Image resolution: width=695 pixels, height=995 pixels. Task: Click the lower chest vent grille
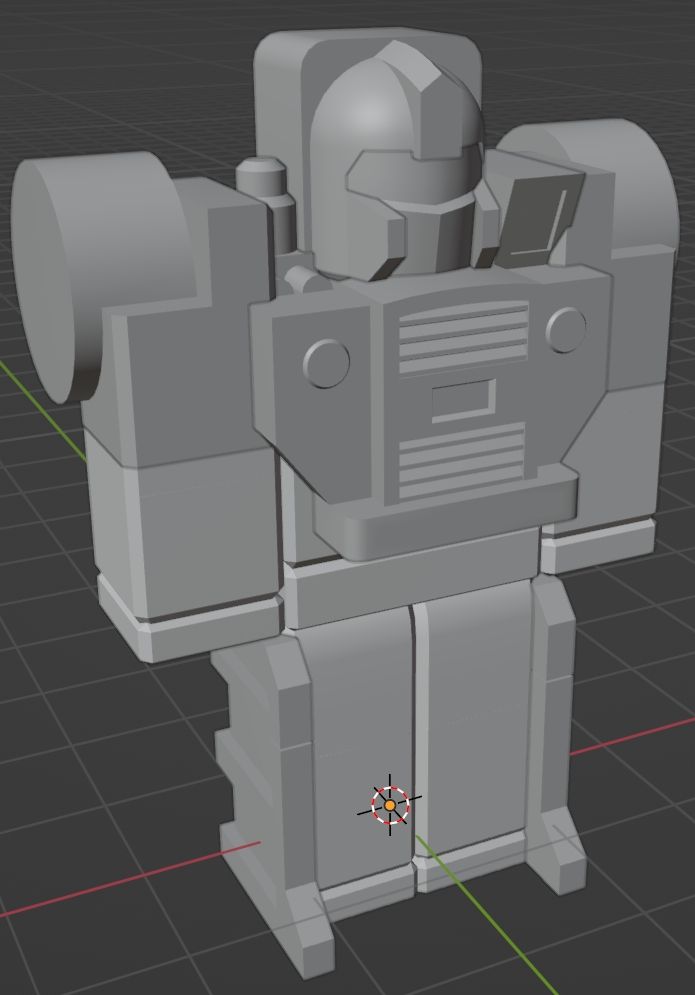coord(461,459)
